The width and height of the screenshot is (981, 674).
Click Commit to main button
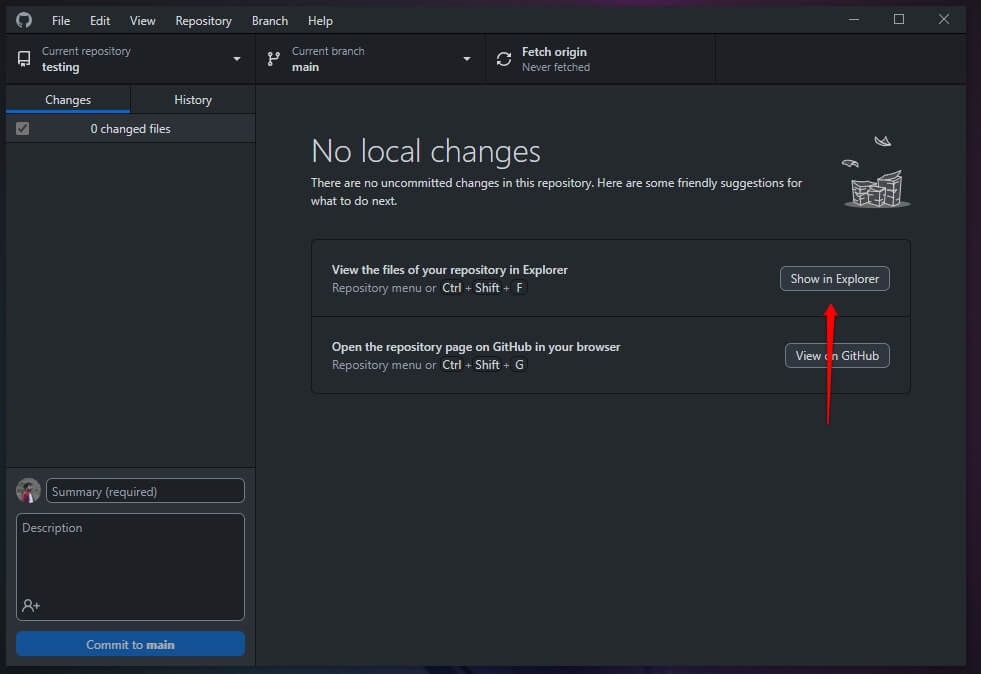tap(130, 644)
